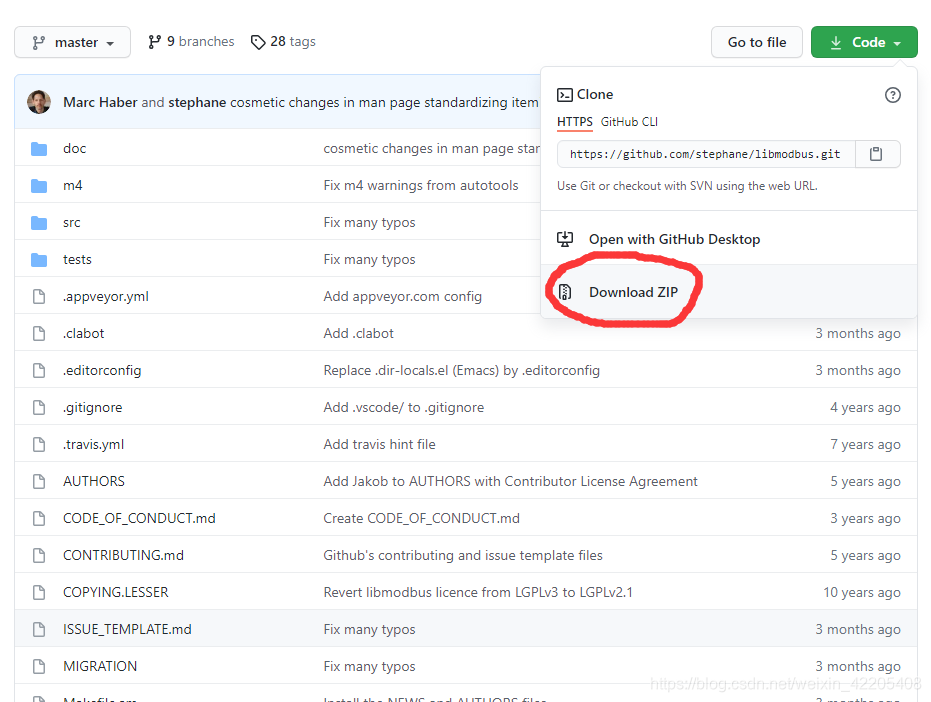
Task: Open the .appveyor.yml file
Action: (x=106, y=296)
